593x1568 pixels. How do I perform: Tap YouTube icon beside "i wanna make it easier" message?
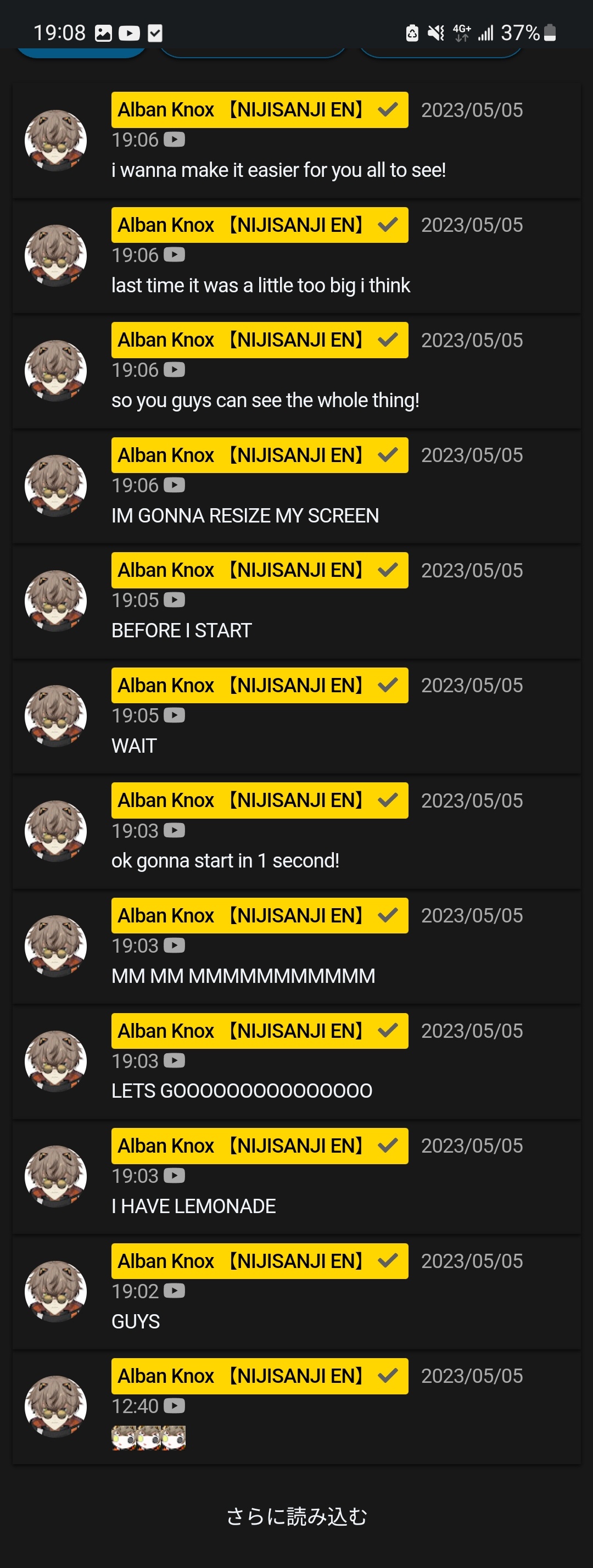click(174, 140)
